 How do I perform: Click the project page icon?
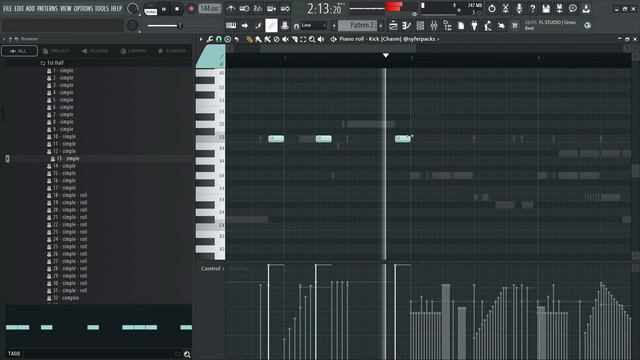pos(461,26)
